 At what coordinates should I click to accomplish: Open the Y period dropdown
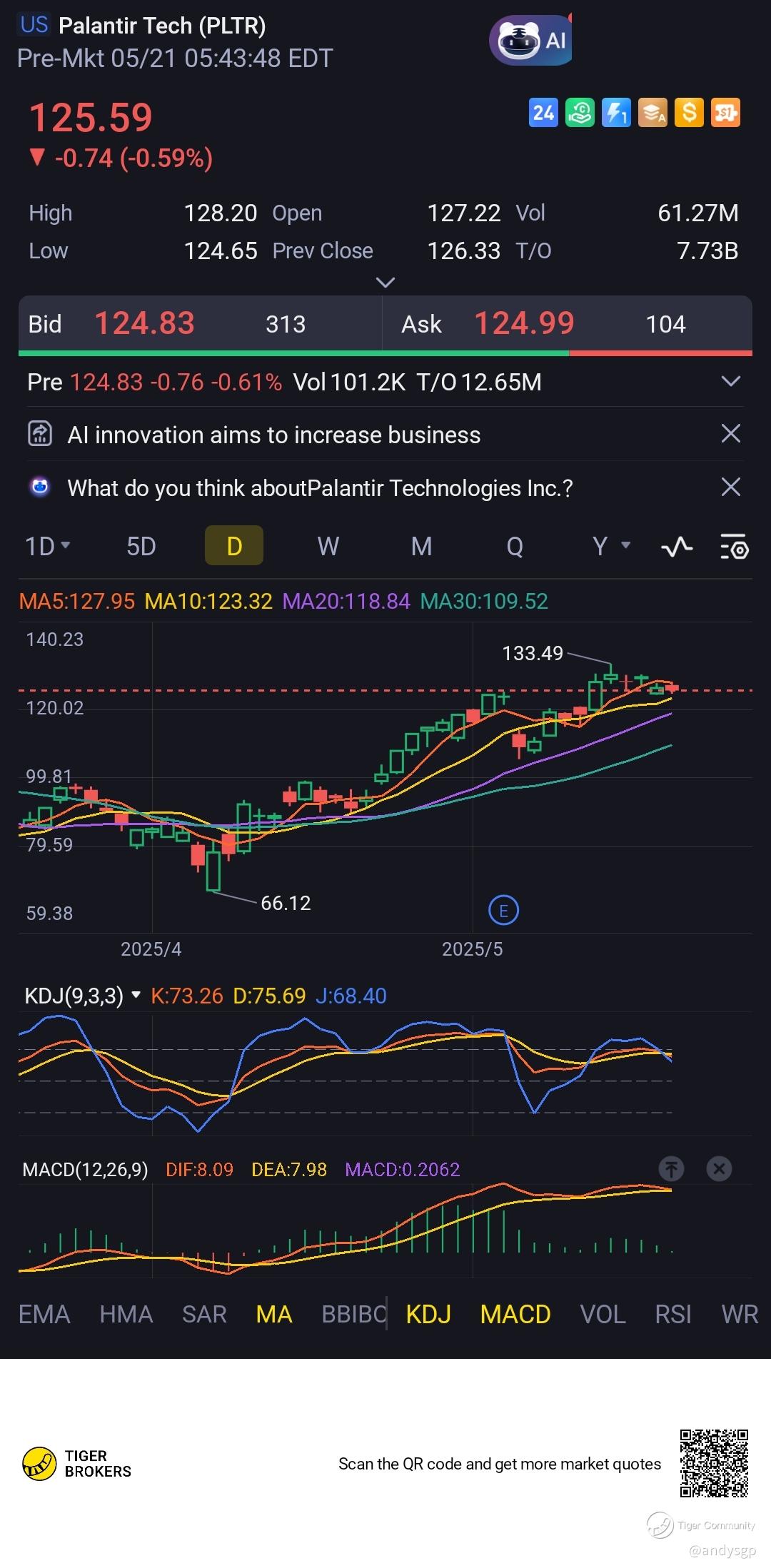click(612, 547)
